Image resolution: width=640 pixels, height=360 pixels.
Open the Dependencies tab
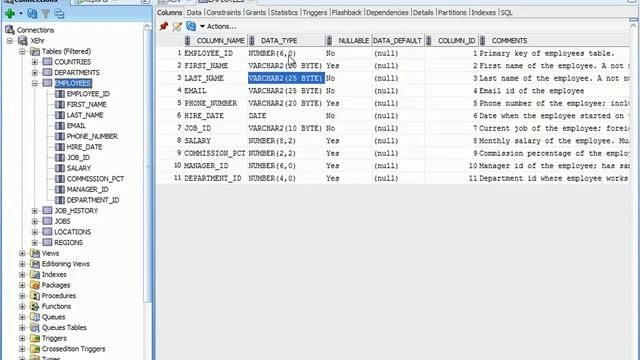387,13
